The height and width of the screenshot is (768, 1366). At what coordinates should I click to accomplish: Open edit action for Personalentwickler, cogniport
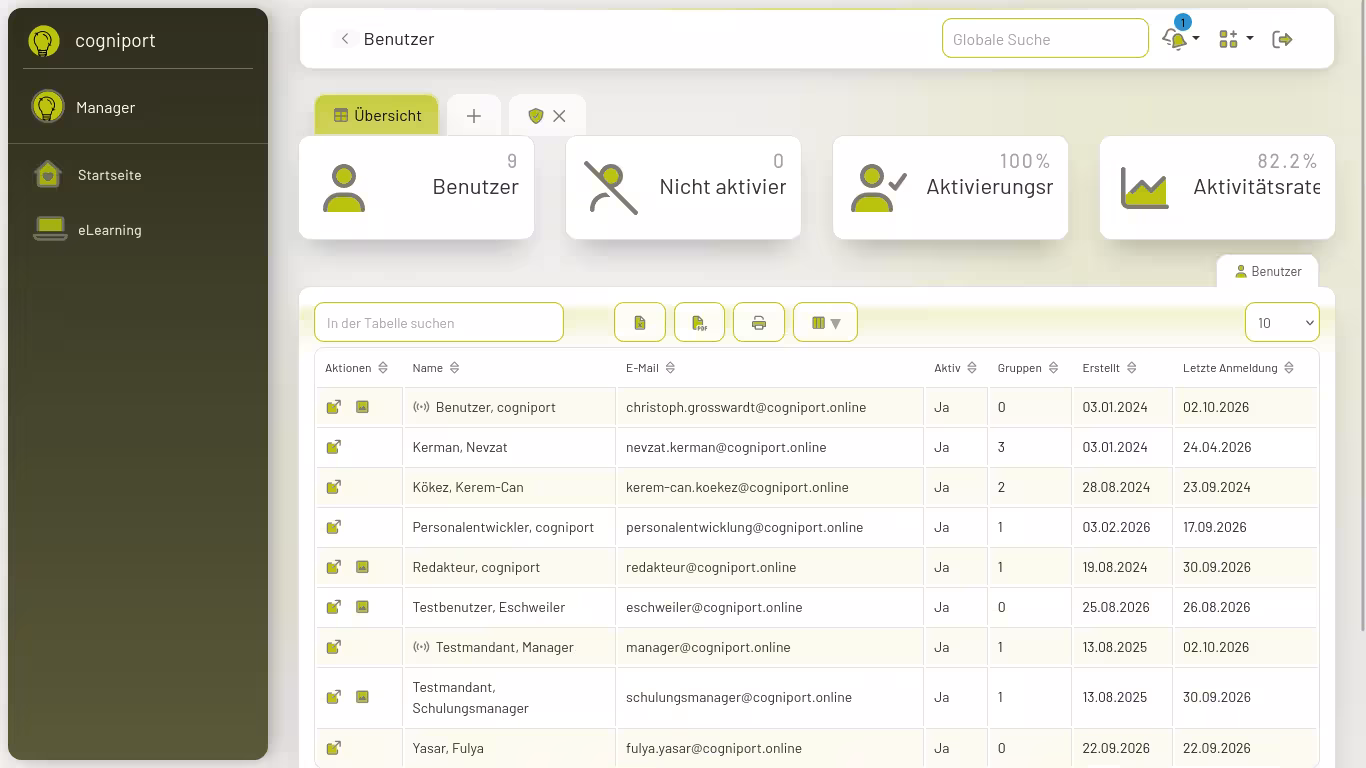click(334, 527)
